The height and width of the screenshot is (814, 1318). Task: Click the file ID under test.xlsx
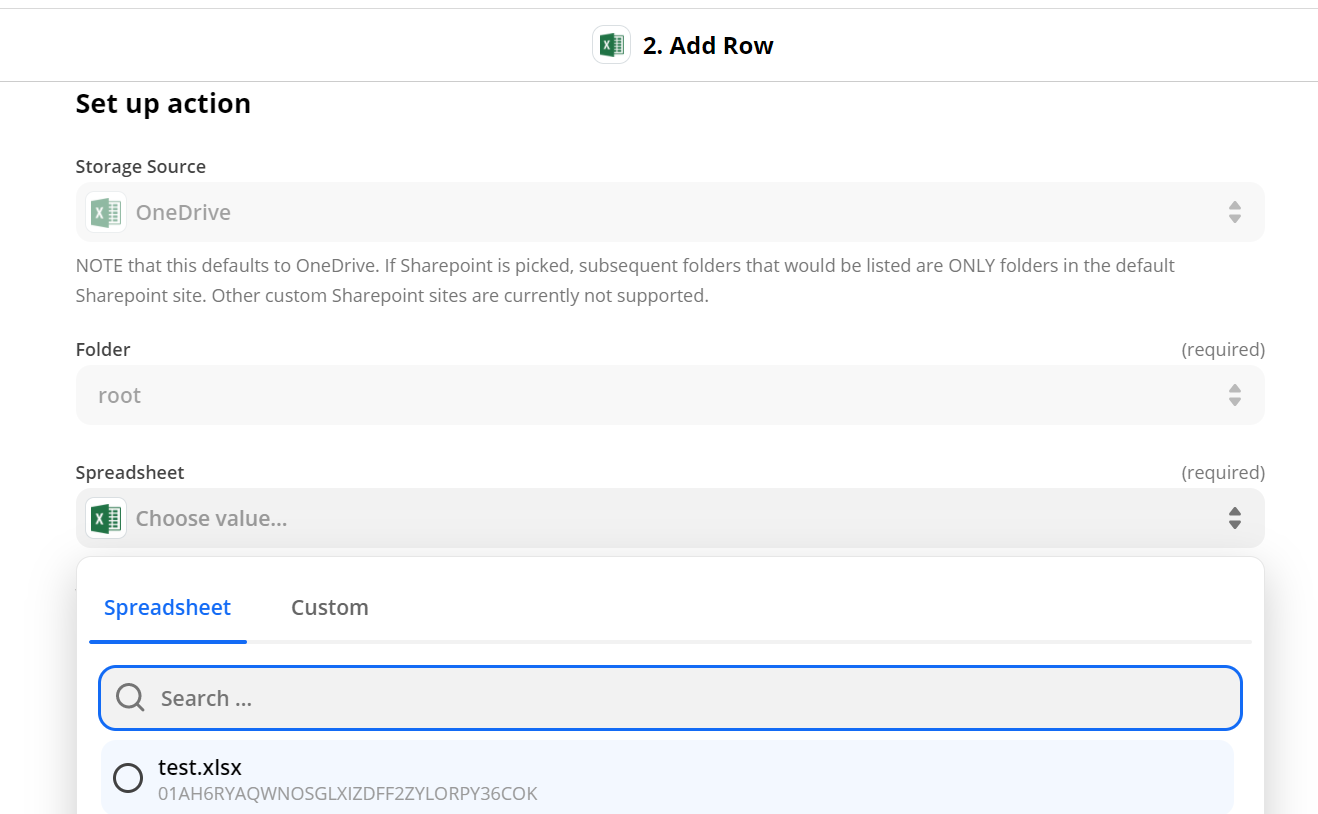pos(347,794)
